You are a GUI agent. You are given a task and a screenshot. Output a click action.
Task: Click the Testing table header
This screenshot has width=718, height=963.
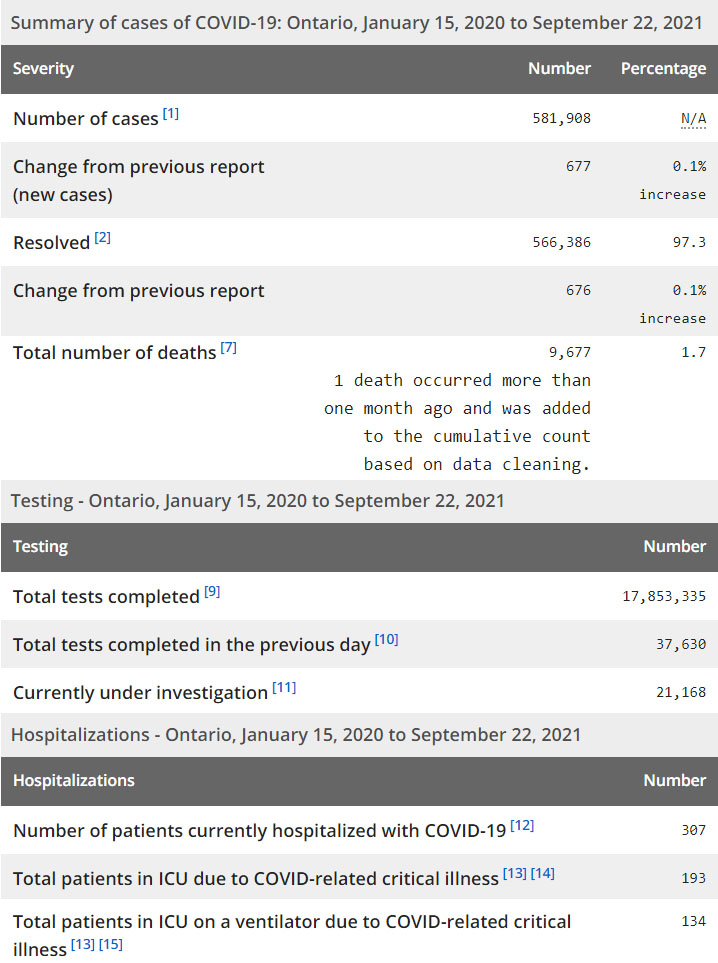[x=40, y=546]
